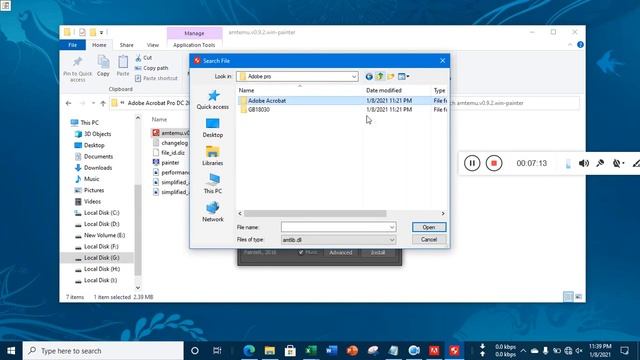Image resolution: width=640 pixels, height=360 pixels.
Task: Select This PC in navigation pane
Action: coord(85,122)
